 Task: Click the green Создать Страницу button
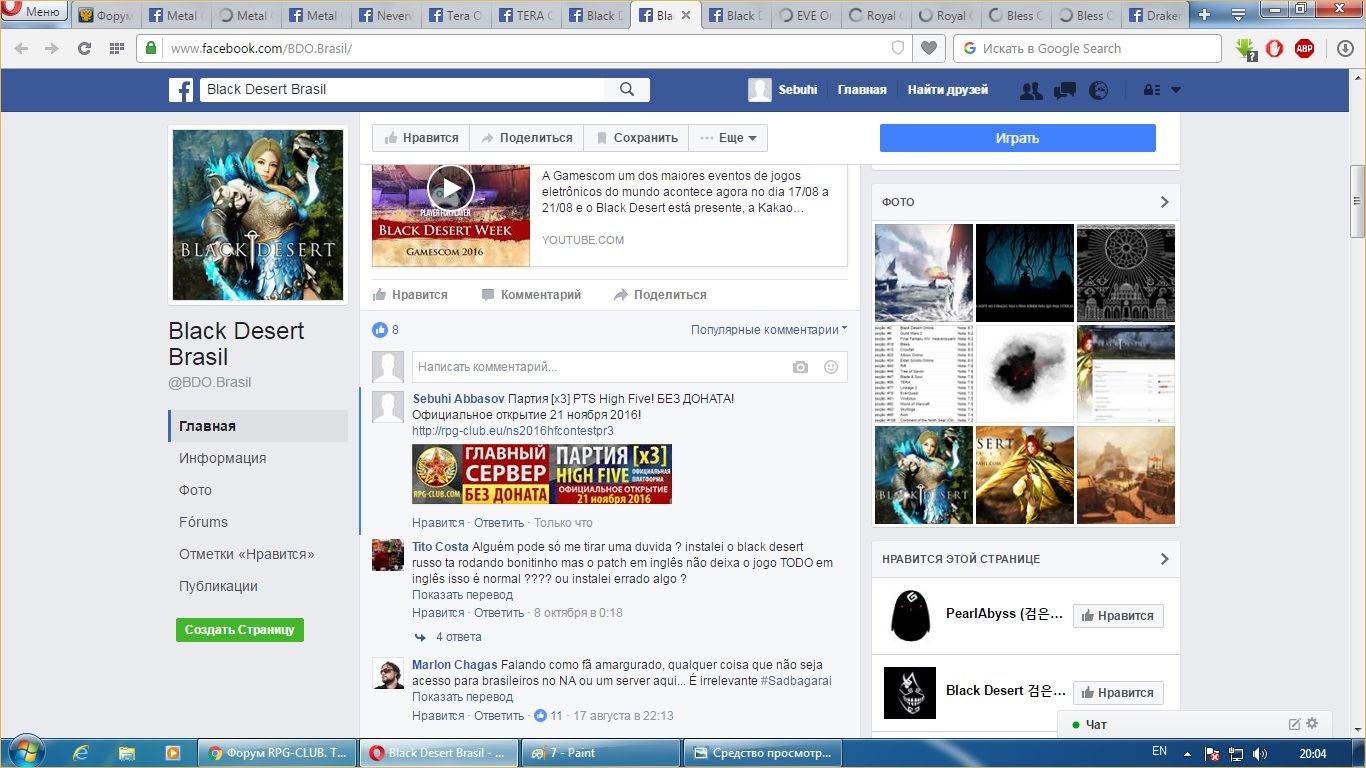point(239,630)
